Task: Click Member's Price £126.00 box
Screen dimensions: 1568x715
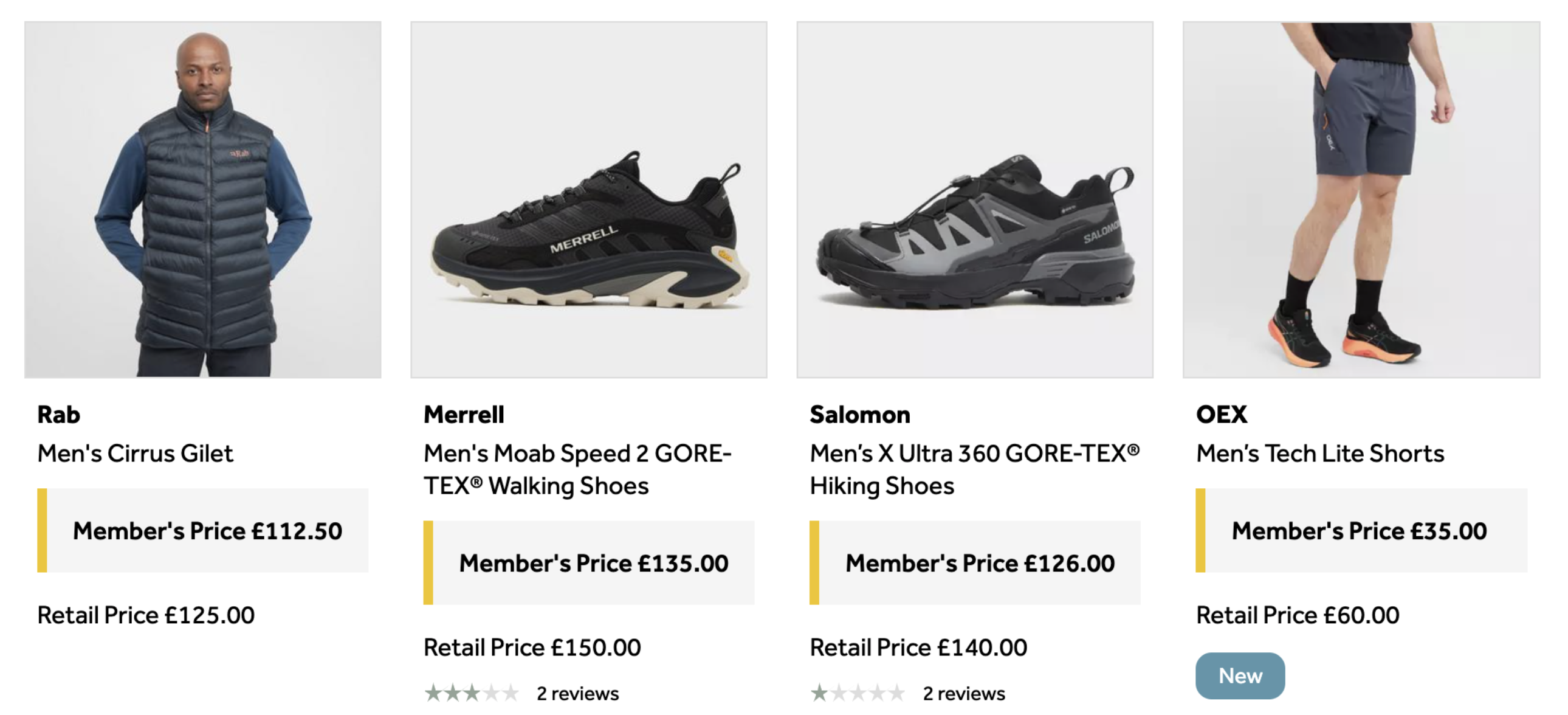Action: point(979,563)
